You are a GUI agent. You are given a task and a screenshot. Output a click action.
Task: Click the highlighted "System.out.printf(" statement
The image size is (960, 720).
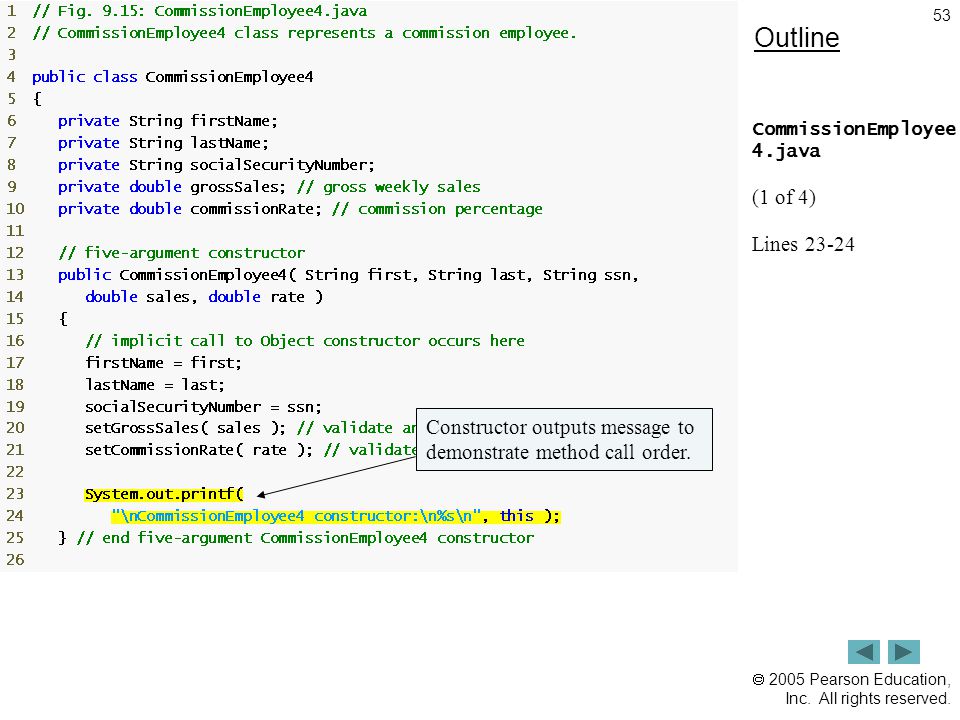click(163, 494)
